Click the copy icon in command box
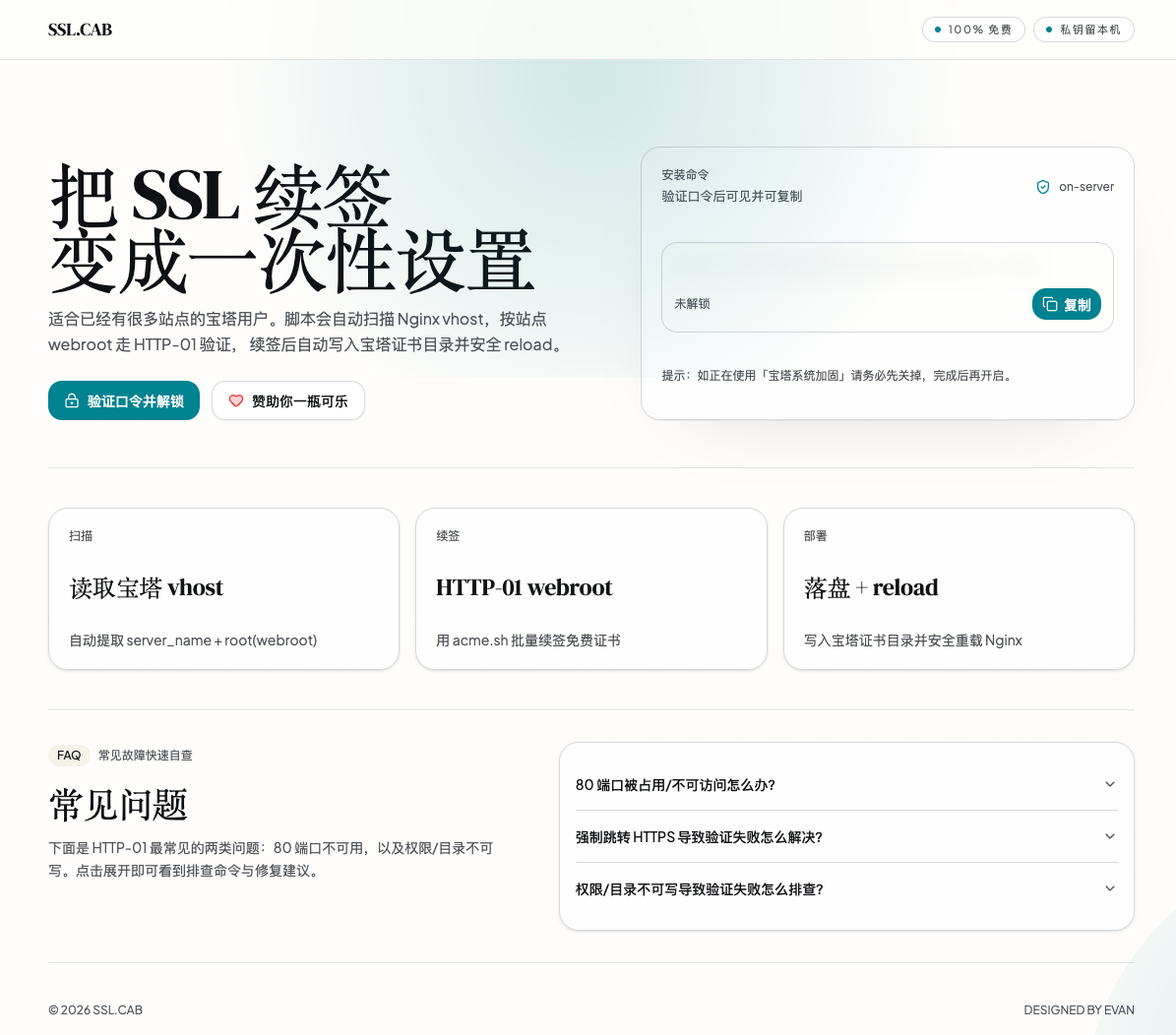 [x=1050, y=305]
